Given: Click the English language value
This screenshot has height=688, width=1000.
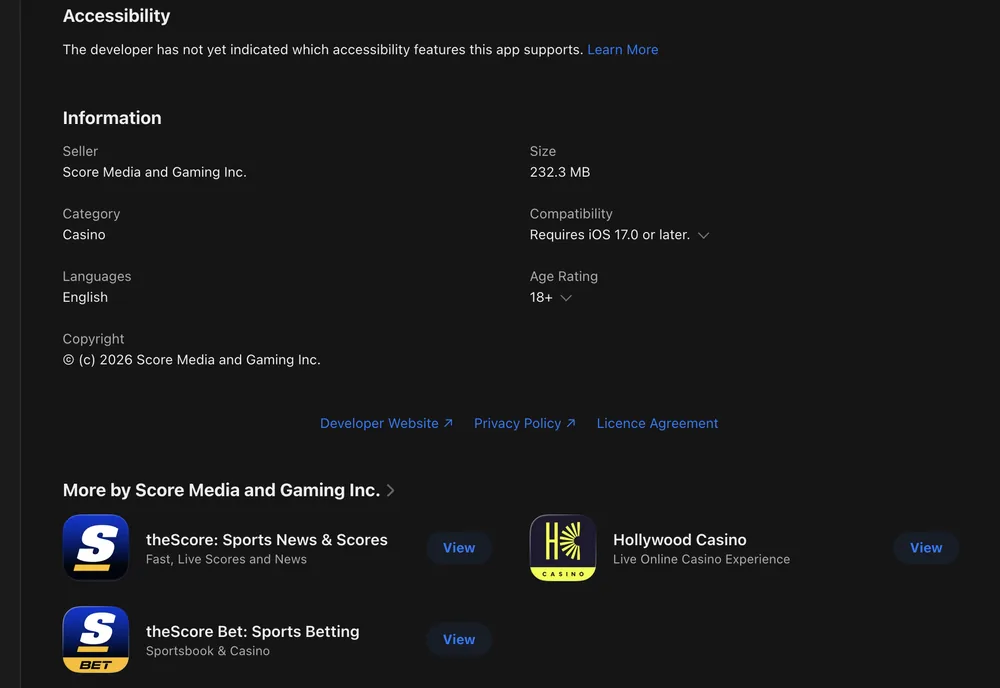Looking at the screenshot, I should tap(85, 297).
